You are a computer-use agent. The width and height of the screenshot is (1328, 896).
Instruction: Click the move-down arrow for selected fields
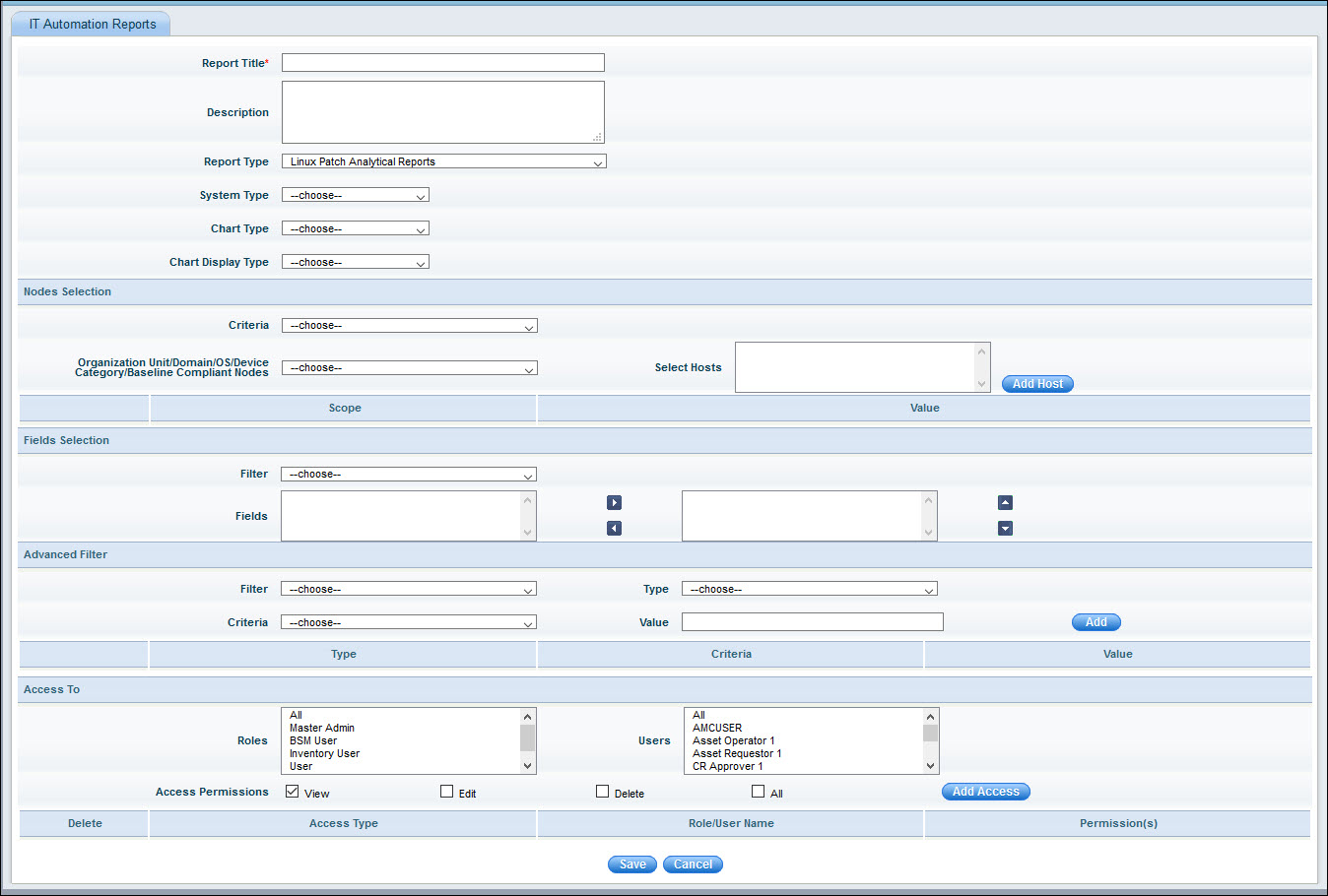coord(1005,529)
